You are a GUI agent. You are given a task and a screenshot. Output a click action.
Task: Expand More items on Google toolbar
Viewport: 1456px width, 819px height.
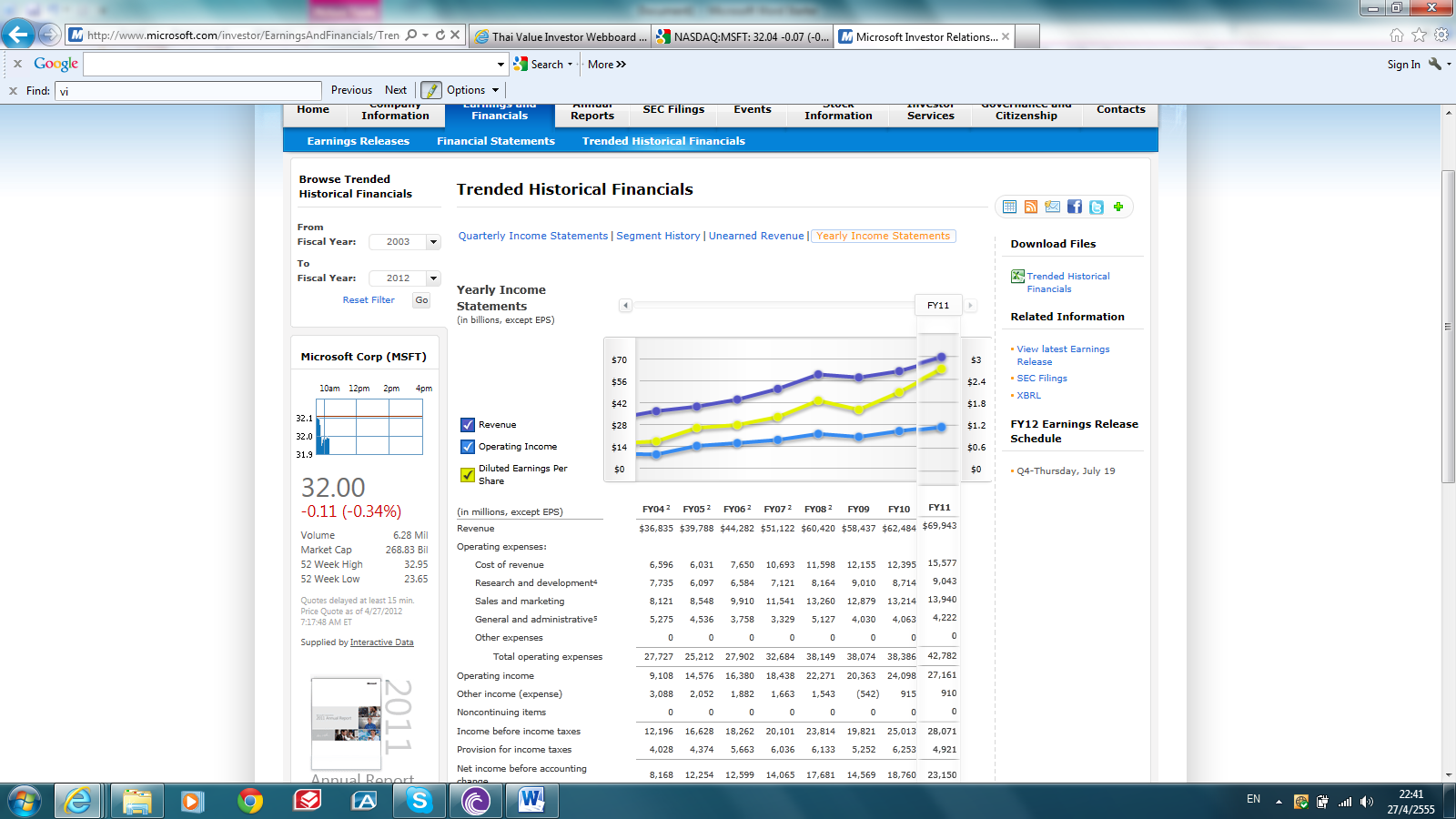pyautogui.click(x=607, y=65)
